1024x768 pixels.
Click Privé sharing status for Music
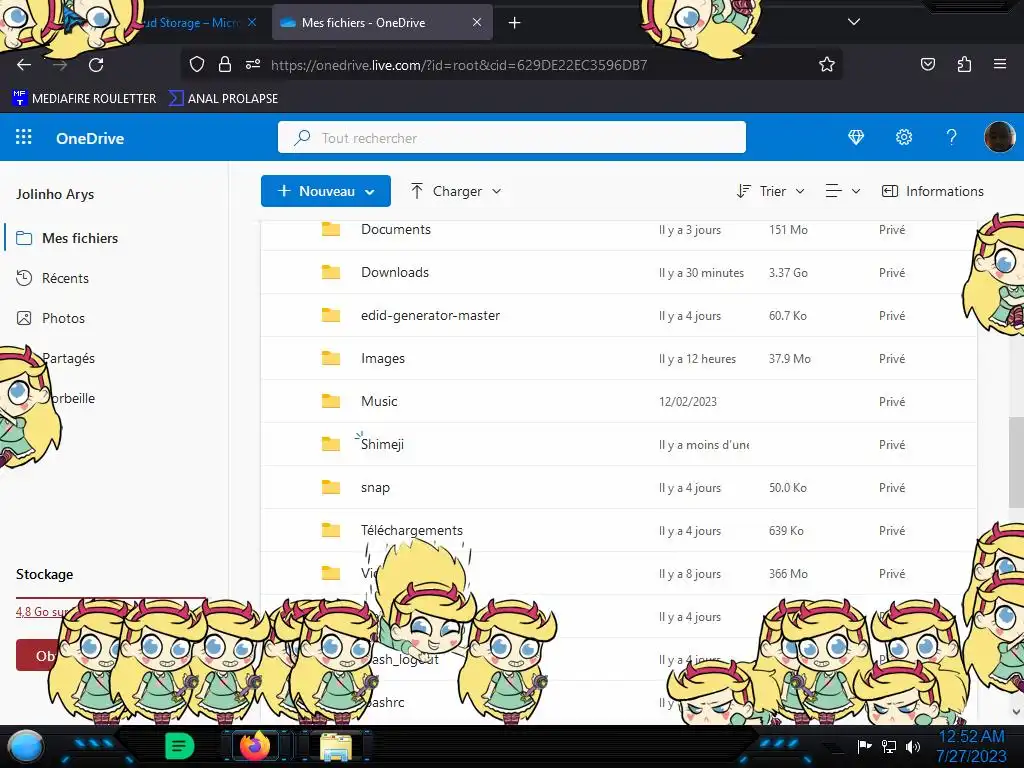[891, 402]
